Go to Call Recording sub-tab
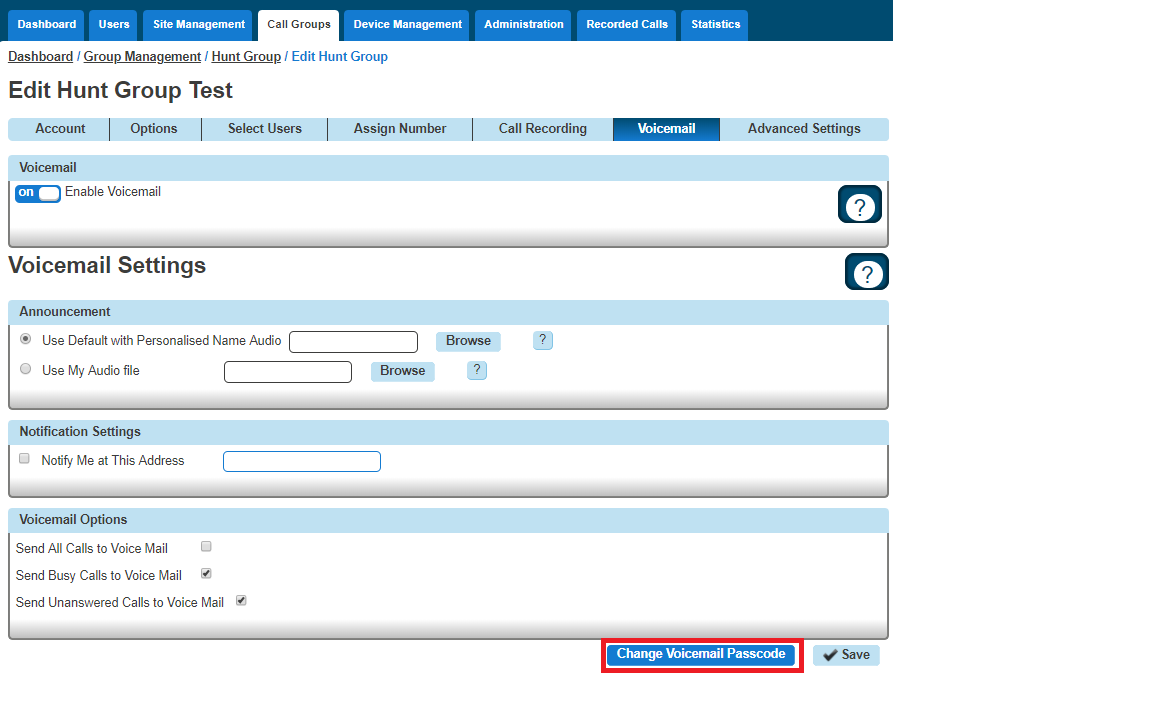 click(542, 129)
